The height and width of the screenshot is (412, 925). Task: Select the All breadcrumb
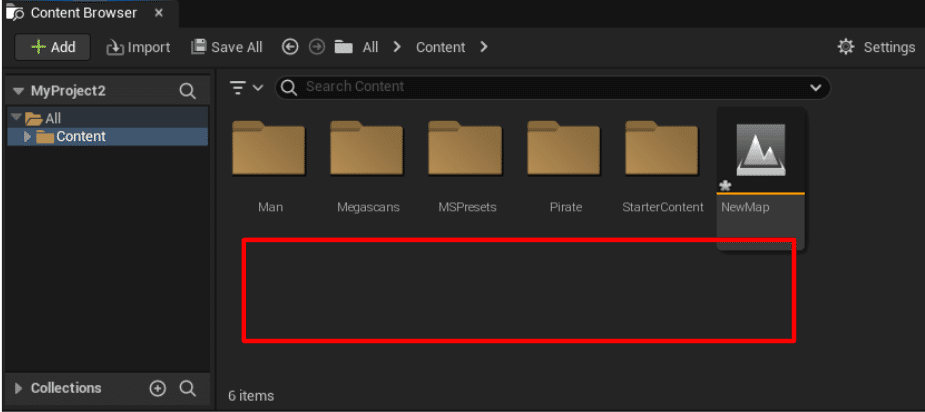pyautogui.click(x=370, y=47)
